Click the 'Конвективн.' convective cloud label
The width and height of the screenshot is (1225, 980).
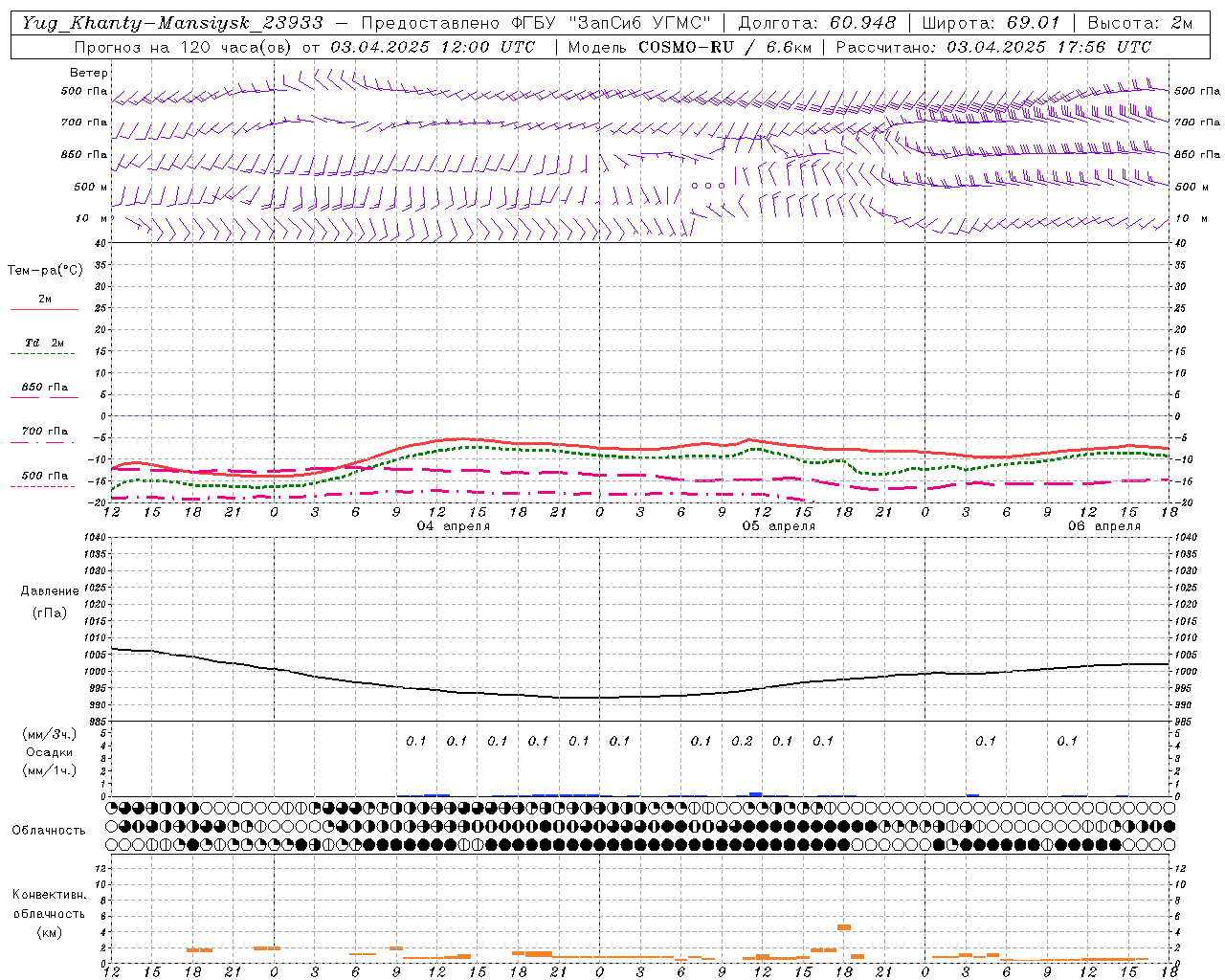pos(49,895)
